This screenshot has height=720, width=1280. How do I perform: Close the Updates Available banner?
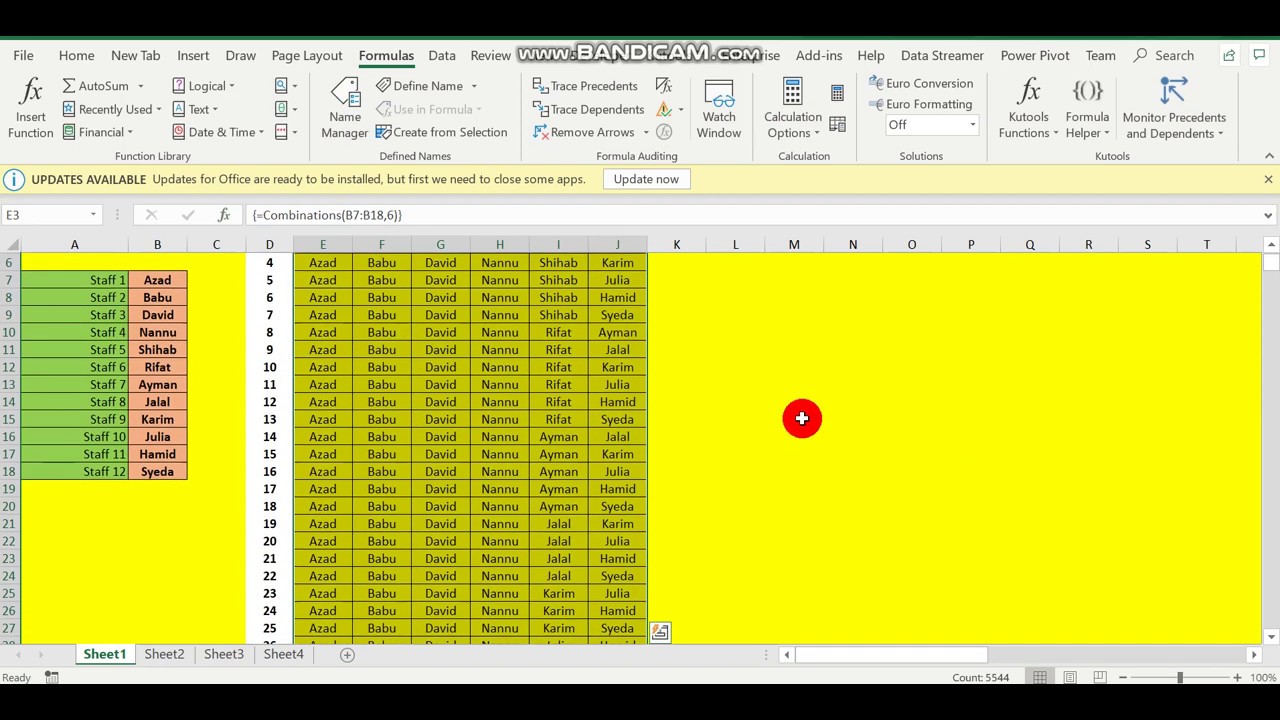(x=1268, y=179)
